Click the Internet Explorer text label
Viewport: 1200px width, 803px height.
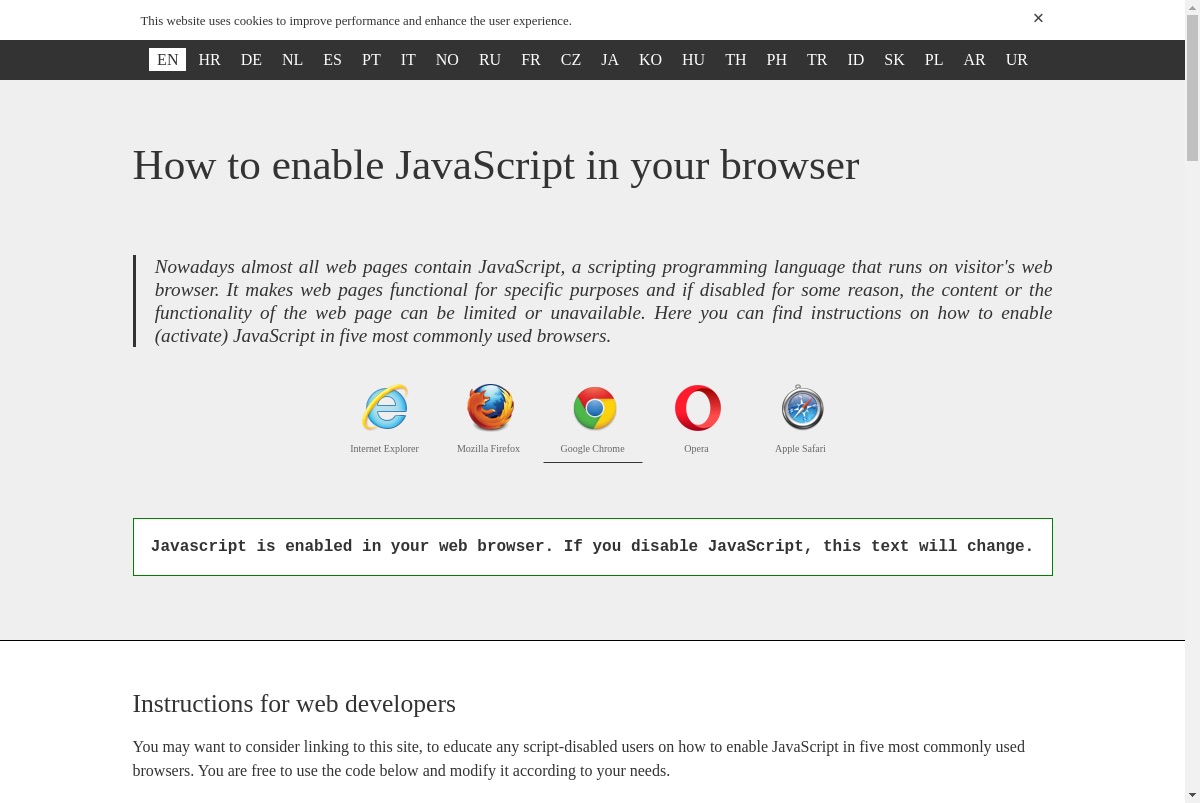pos(385,449)
